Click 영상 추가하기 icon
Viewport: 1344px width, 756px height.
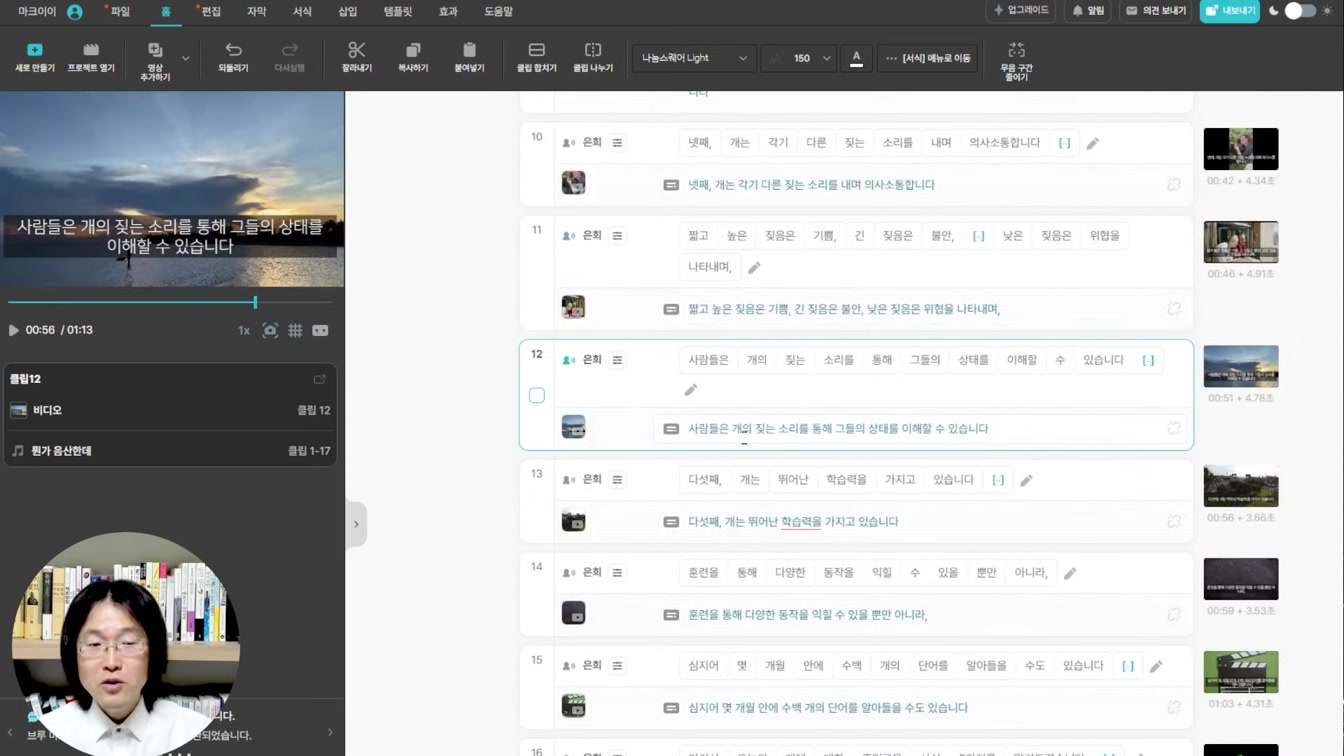(155, 60)
